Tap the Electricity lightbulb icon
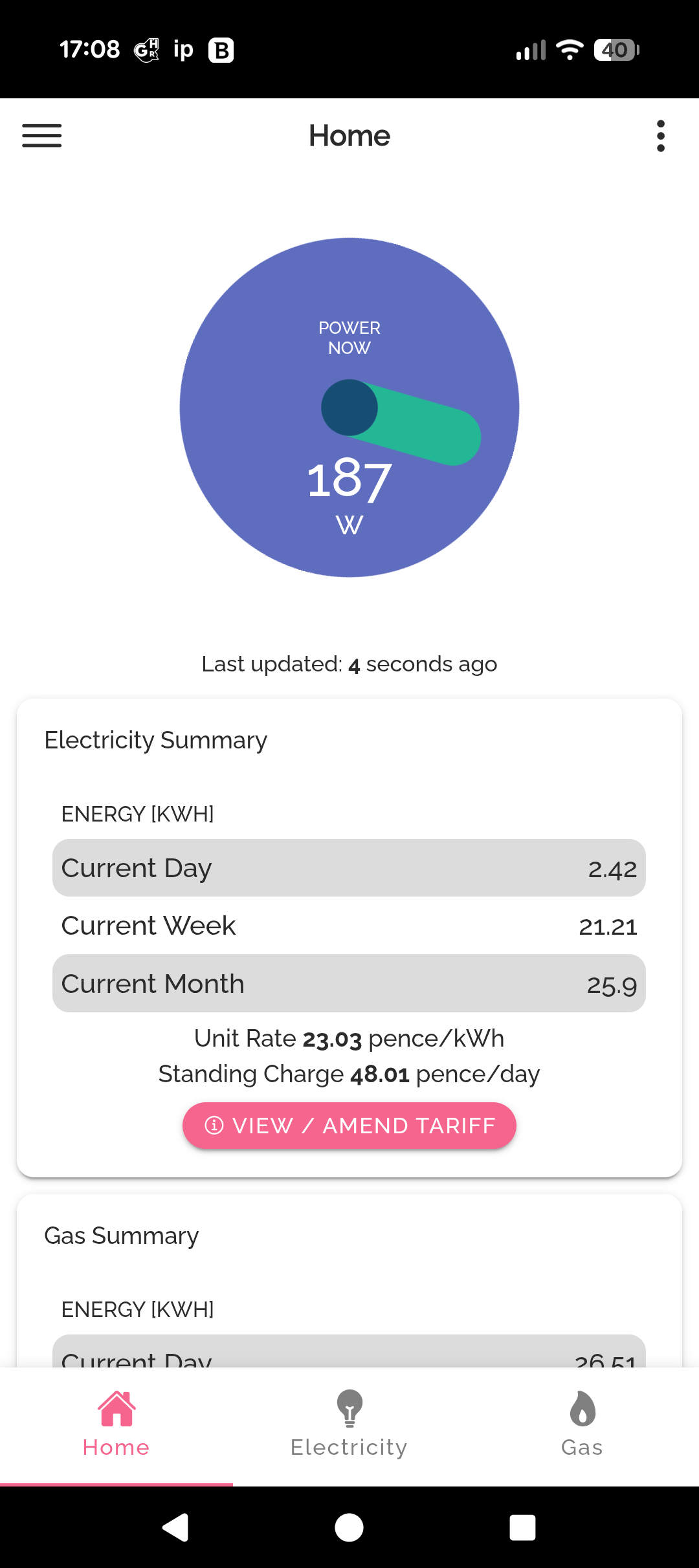The width and height of the screenshot is (699, 1568). point(349,1409)
